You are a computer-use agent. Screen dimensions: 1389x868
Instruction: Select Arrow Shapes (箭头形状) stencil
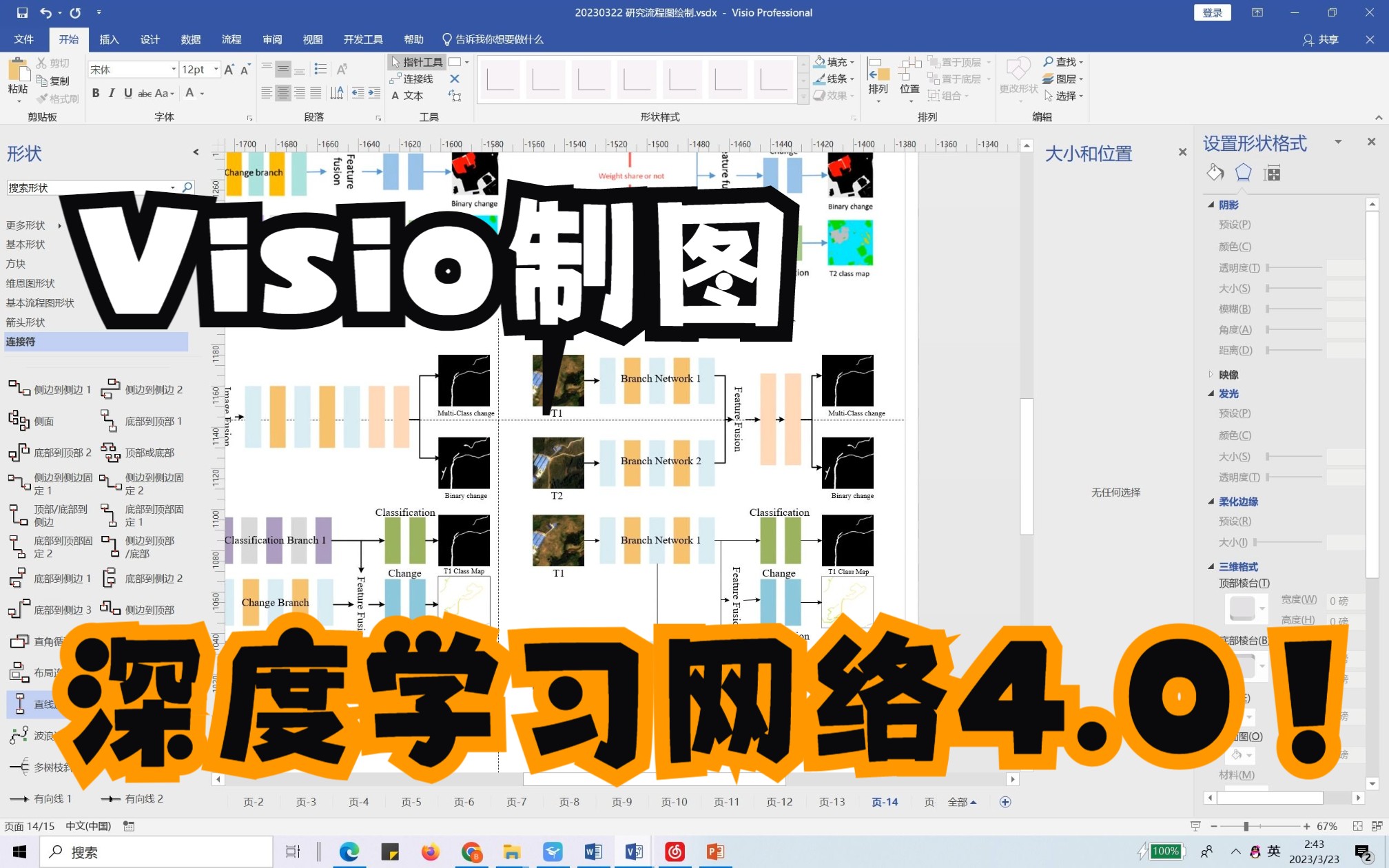pyautogui.click(x=25, y=322)
